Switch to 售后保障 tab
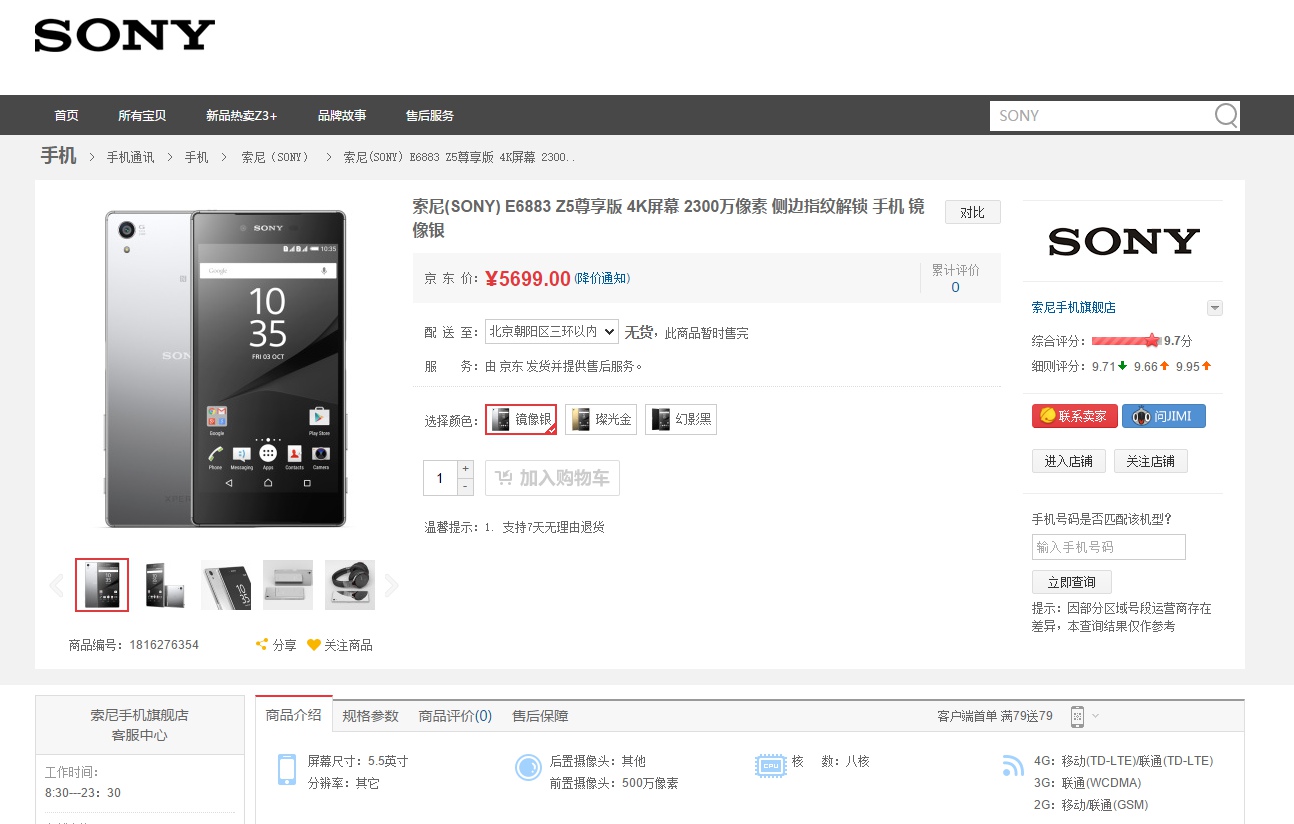Image resolution: width=1294 pixels, height=824 pixels. [540, 716]
